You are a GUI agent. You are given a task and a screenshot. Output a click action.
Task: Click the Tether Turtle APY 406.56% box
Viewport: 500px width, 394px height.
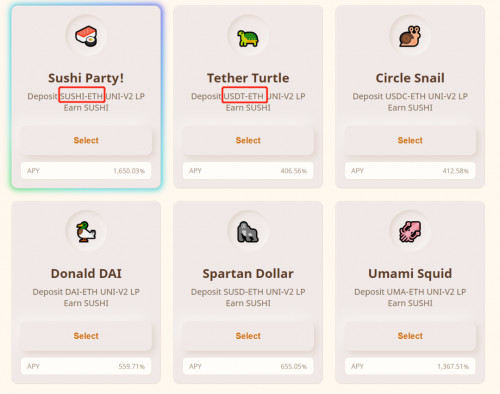click(x=248, y=171)
